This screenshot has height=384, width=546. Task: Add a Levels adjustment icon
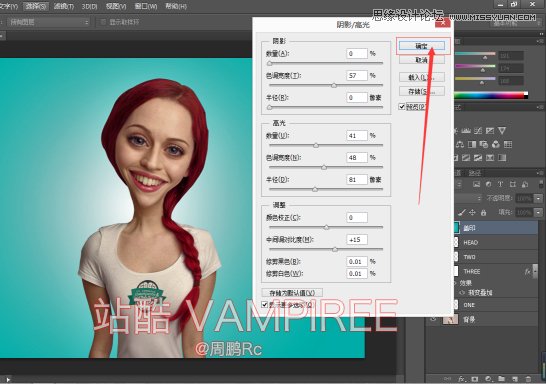coord(466,131)
